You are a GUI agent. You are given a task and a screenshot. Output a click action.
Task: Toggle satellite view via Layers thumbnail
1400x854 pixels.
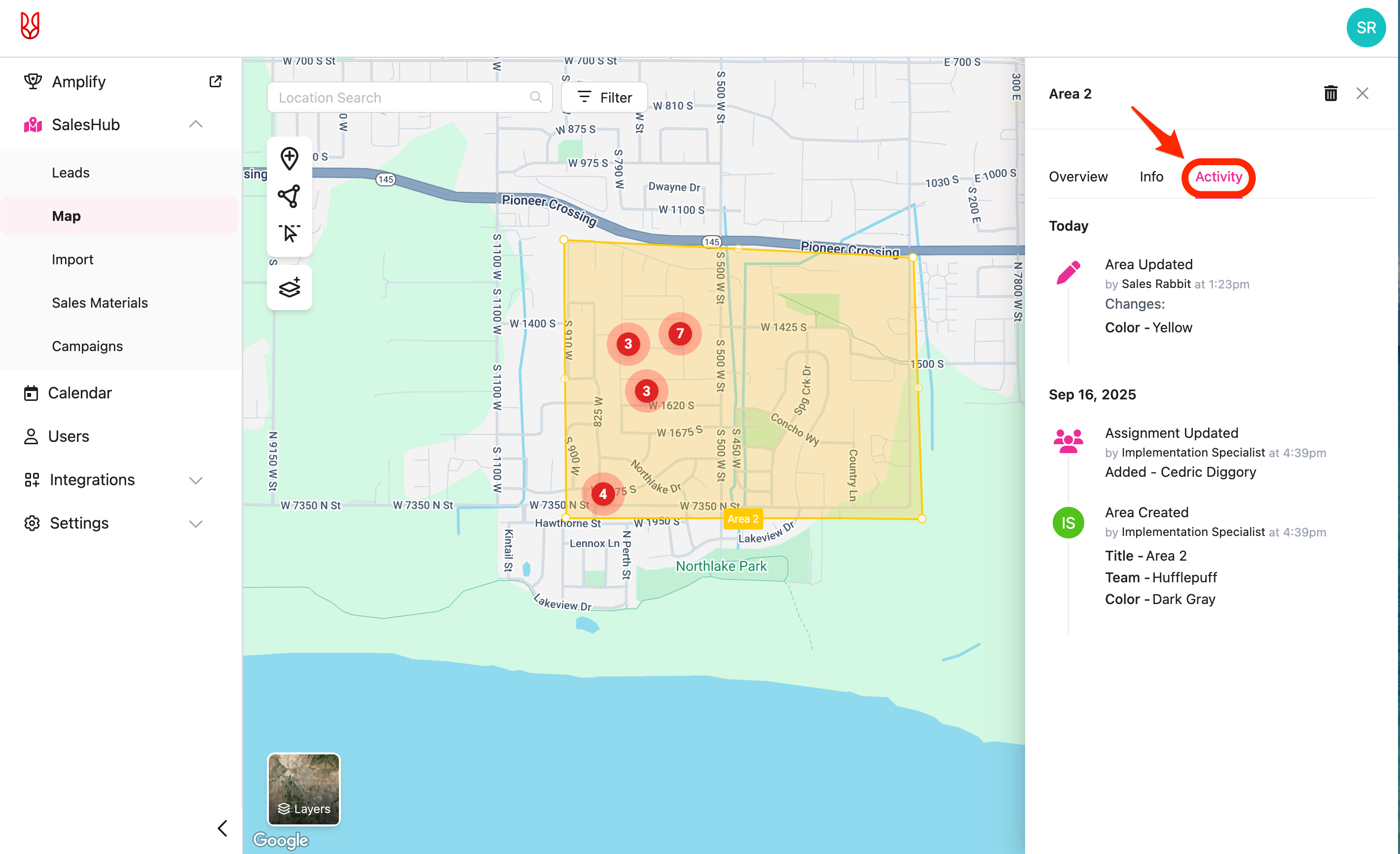(x=303, y=789)
